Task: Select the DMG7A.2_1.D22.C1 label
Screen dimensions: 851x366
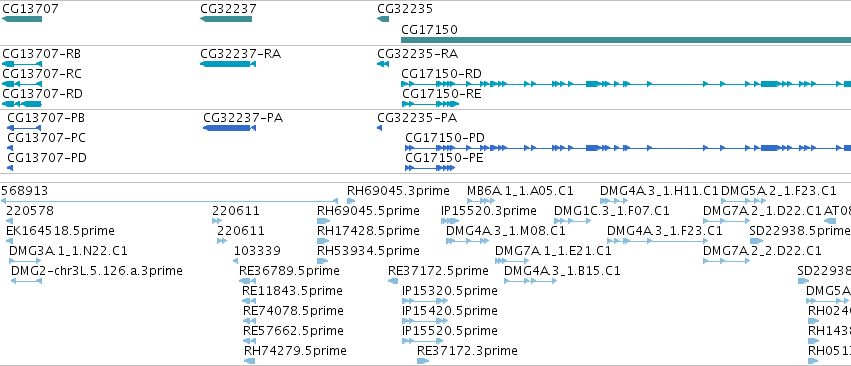Action: pos(763,211)
